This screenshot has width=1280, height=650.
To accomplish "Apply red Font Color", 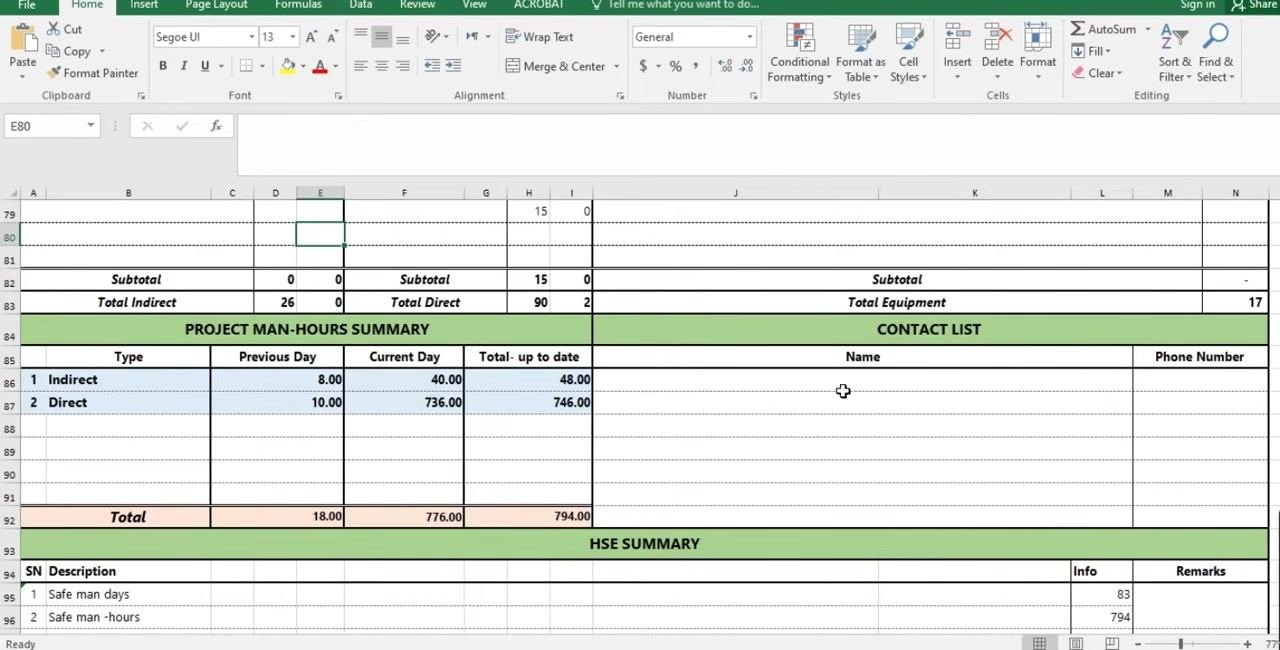I will [x=320, y=66].
